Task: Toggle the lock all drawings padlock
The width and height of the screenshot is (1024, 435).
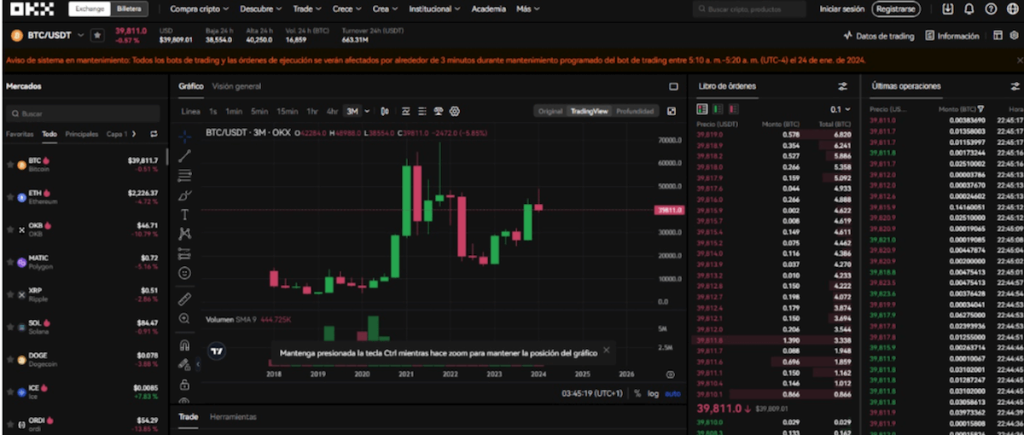Action: coord(185,384)
